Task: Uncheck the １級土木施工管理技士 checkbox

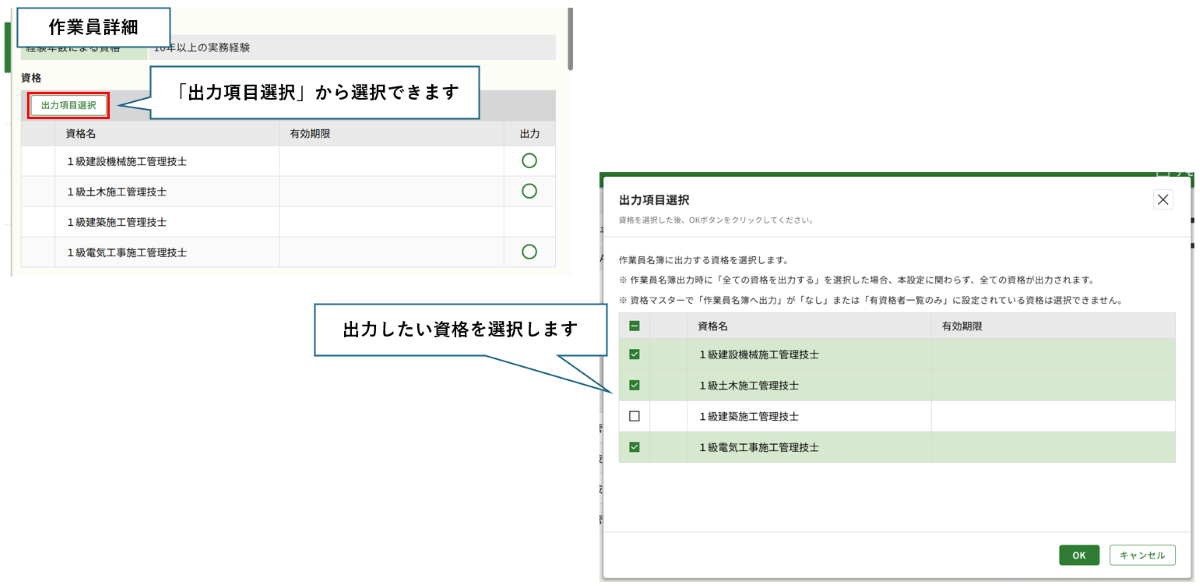Action: point(634,385)
